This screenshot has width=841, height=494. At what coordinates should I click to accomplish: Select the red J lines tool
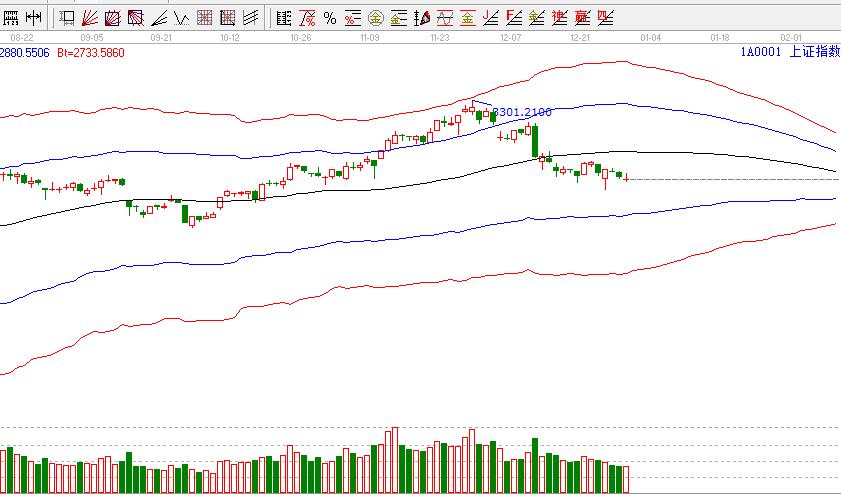click(x=490, y=17)
